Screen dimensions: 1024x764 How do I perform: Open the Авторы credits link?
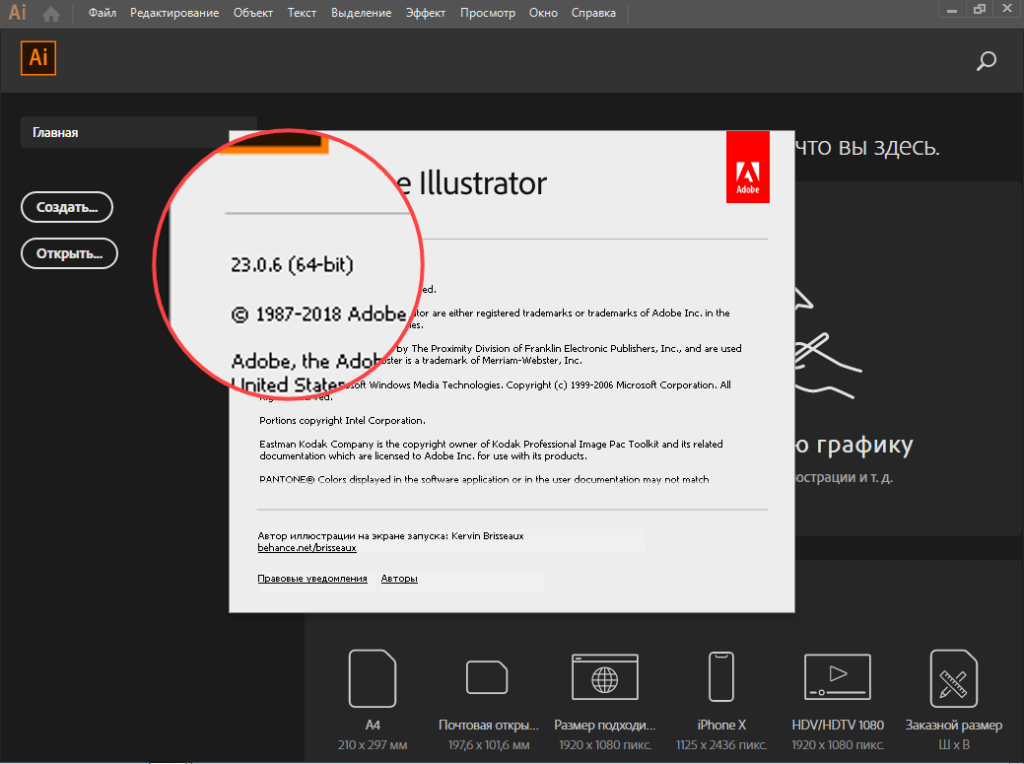[x=399, y=579]
